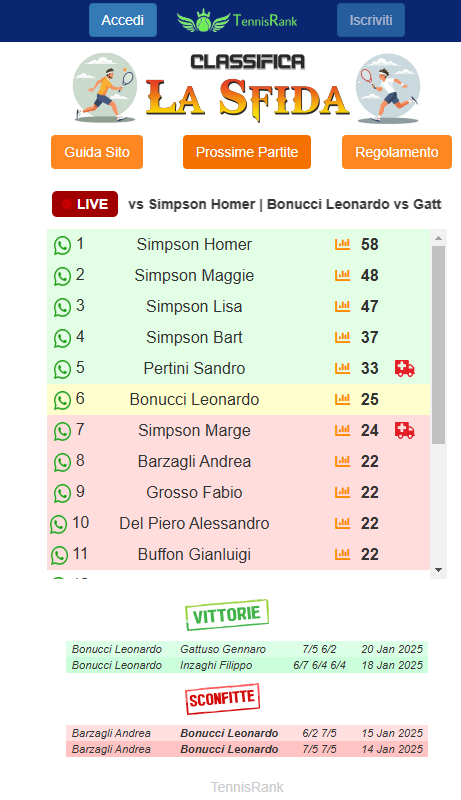
Task: Click the ambulance icon beside Simpson Marge
Action: [404, 431]
